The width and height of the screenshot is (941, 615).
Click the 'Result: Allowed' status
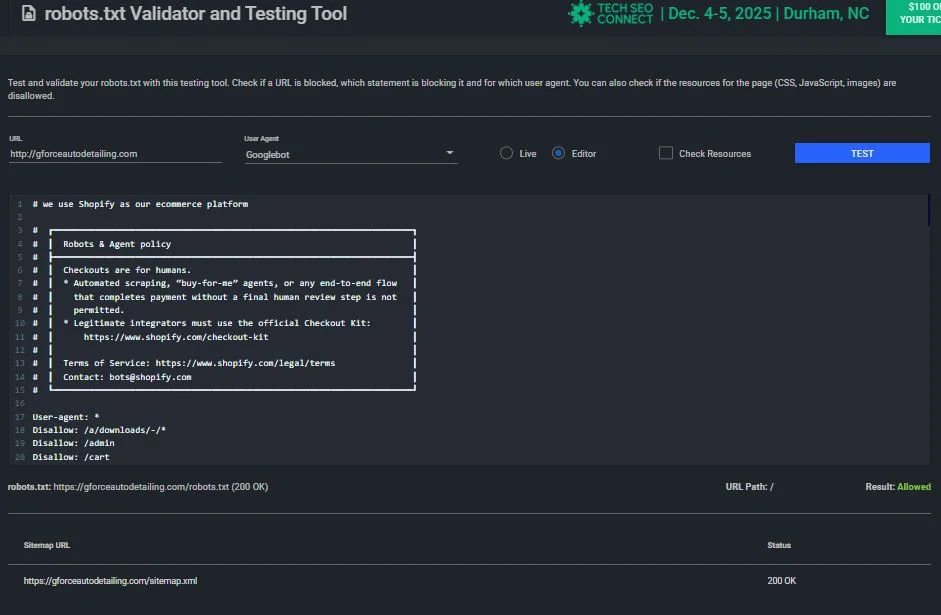click(898, 487)
